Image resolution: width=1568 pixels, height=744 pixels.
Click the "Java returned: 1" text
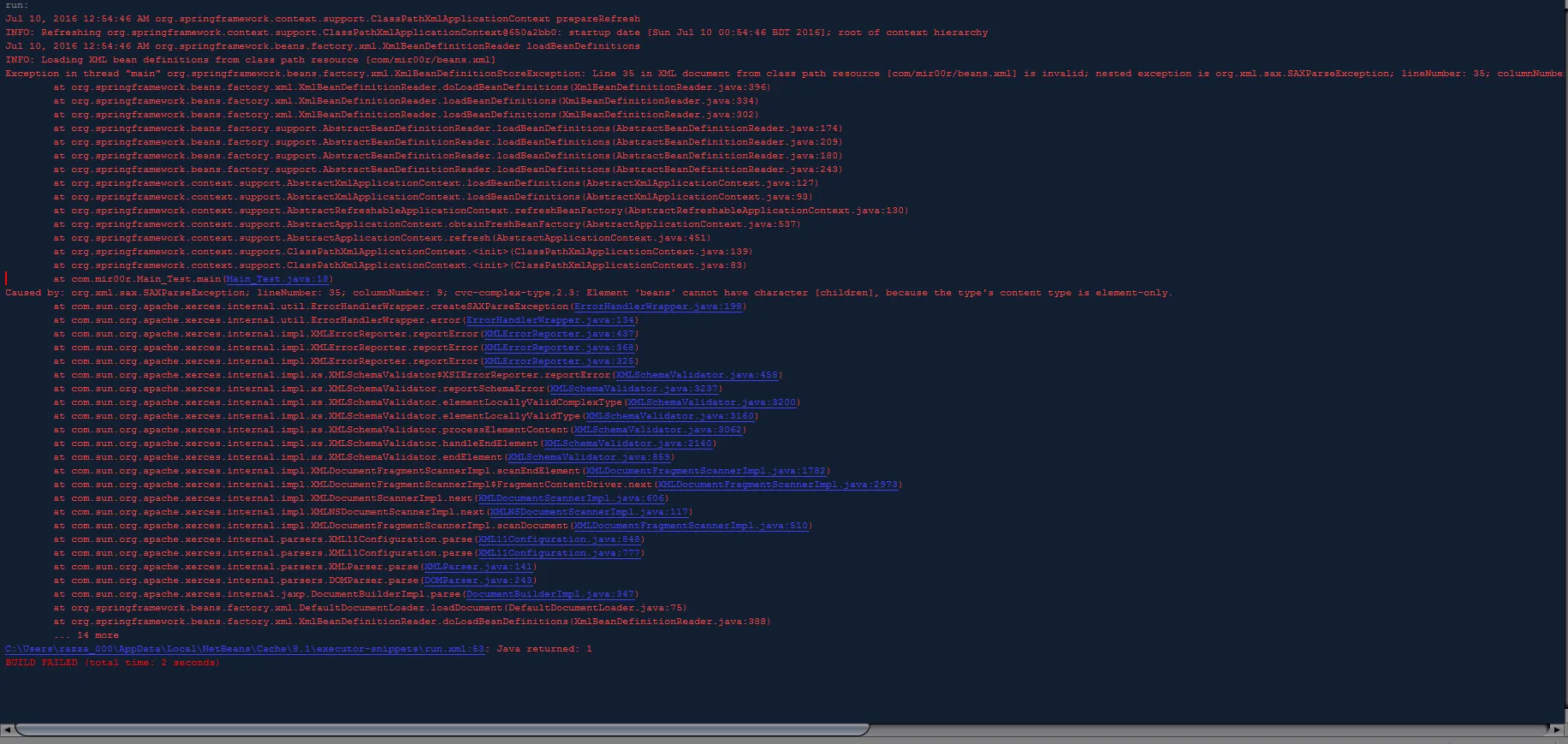pos(544,649)
